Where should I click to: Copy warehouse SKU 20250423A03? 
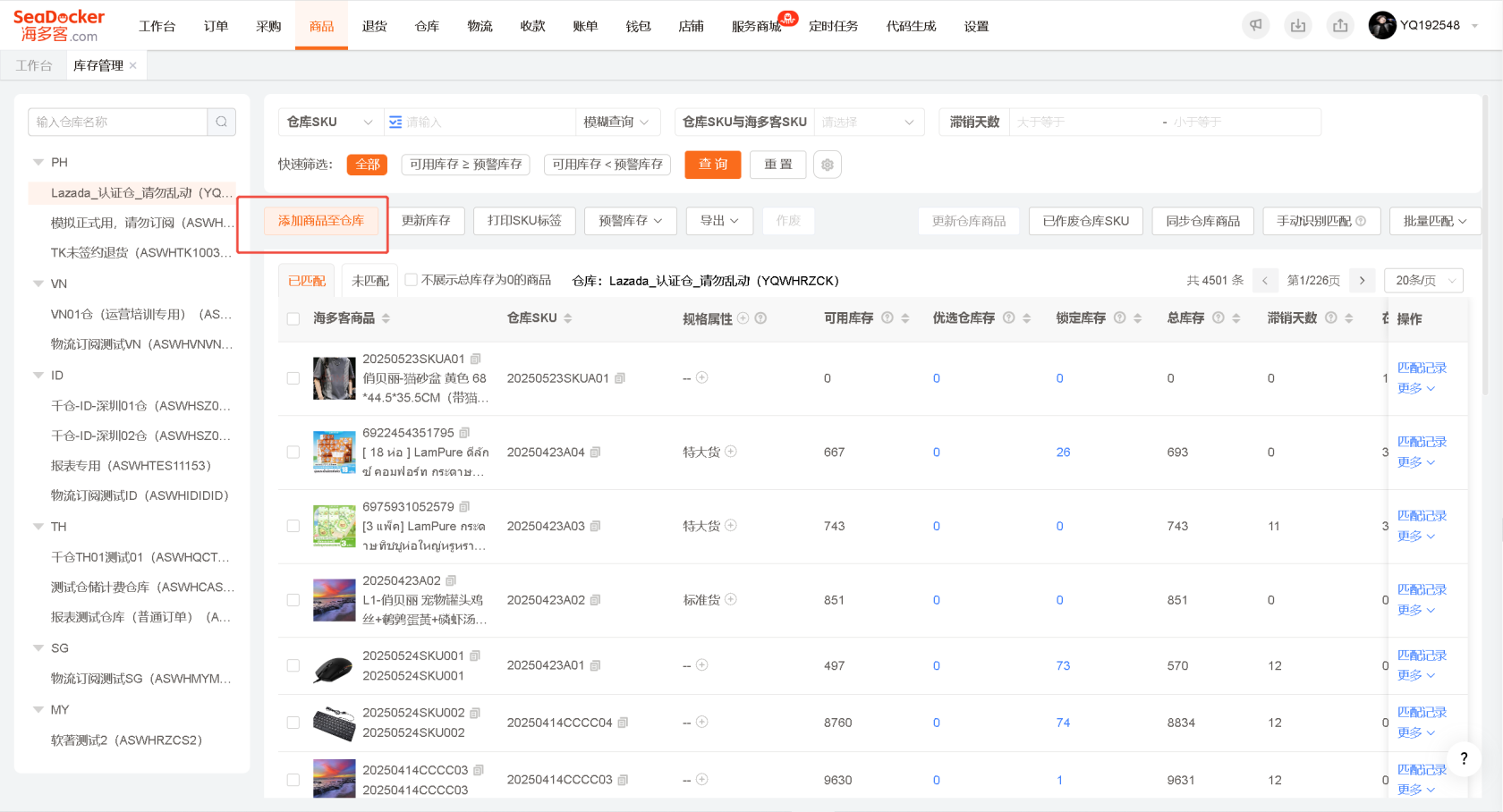click(x=595, y=526)
